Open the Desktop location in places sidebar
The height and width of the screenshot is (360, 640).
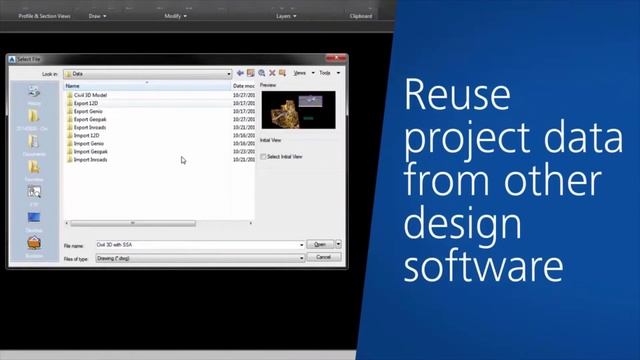pyautogui.click(x=34, y=222)
